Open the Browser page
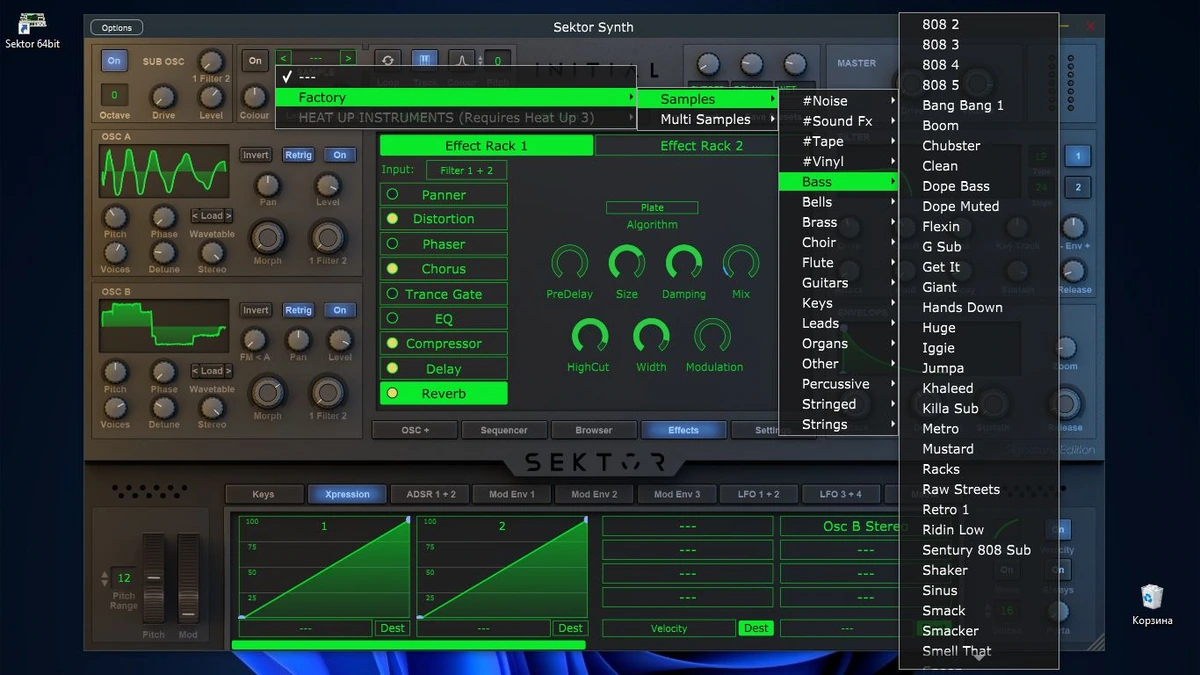Viewport: 1200px width, 675px height. pos(594,430)
